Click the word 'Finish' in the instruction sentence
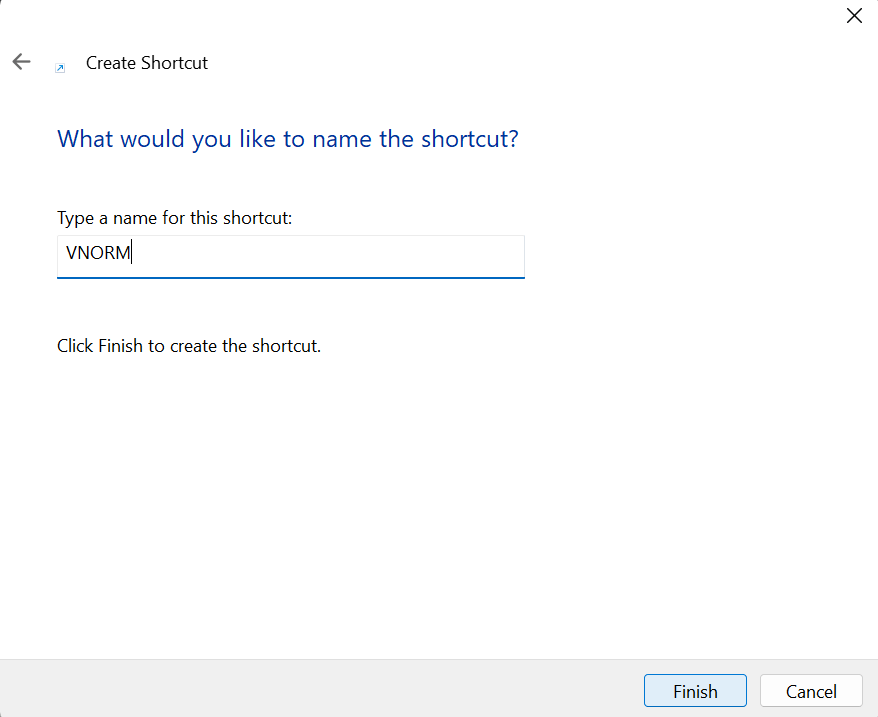 (120, 346)
